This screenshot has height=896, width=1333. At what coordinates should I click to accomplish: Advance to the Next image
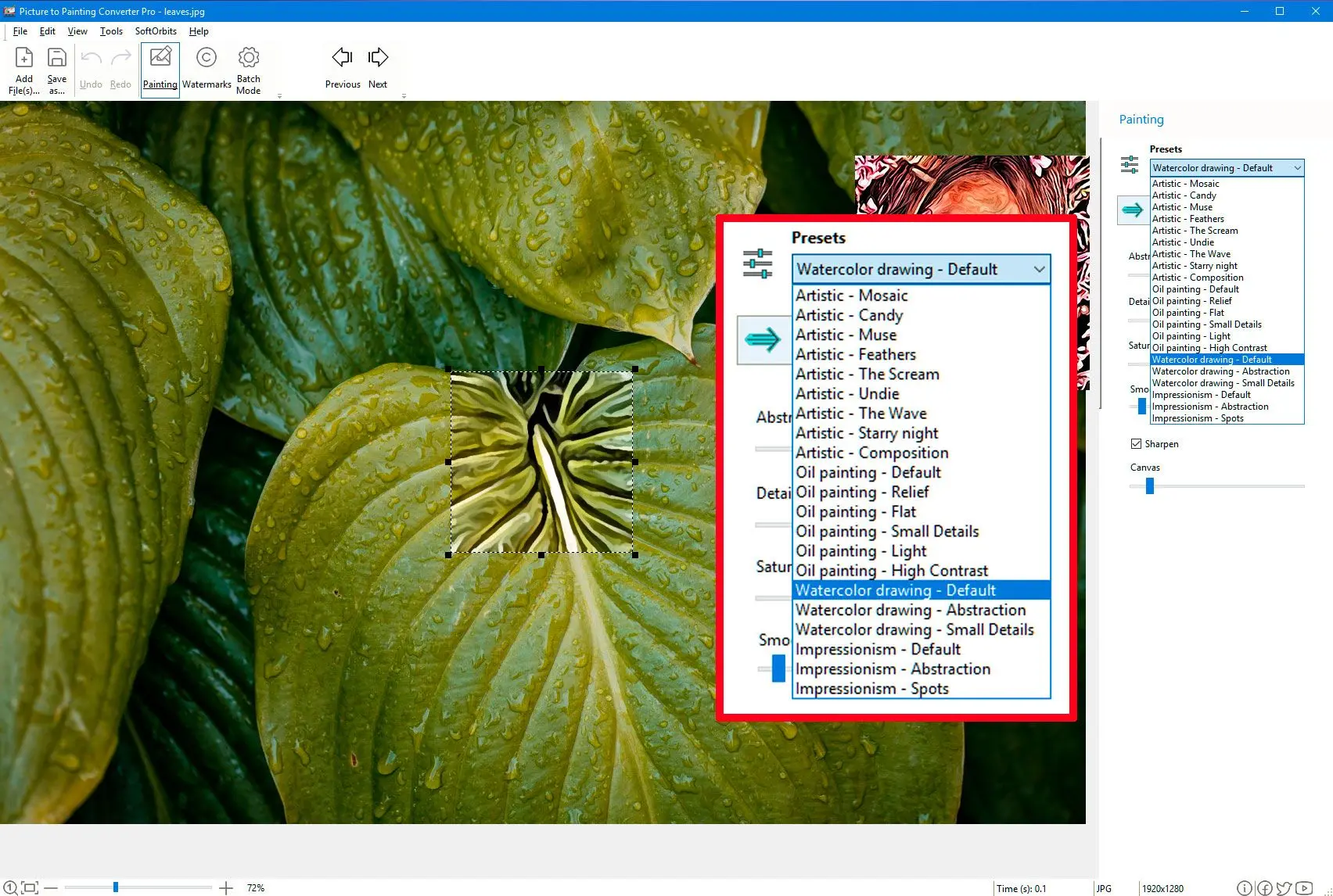[x=378, y=69]
